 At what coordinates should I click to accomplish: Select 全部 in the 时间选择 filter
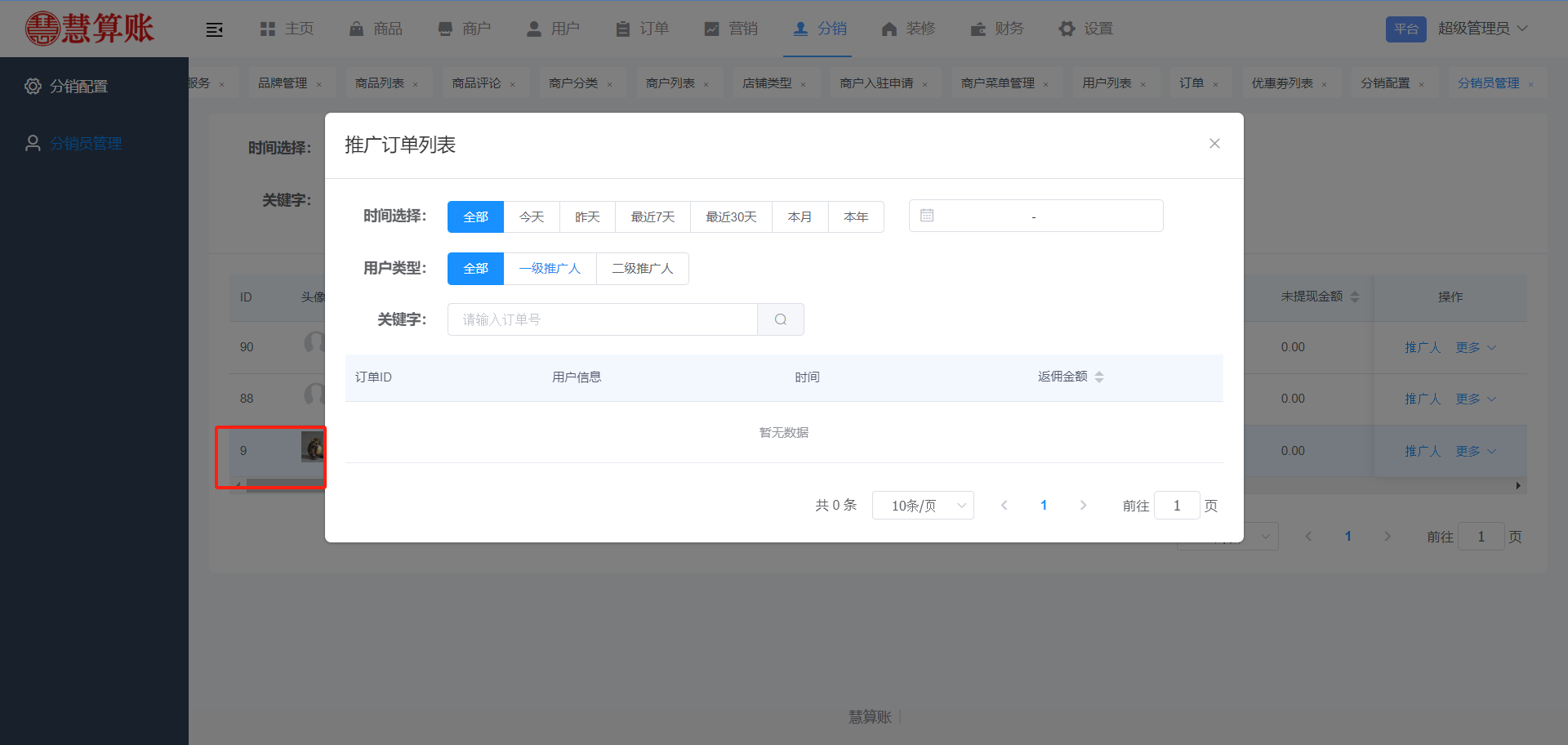click(x=475, y=216)
